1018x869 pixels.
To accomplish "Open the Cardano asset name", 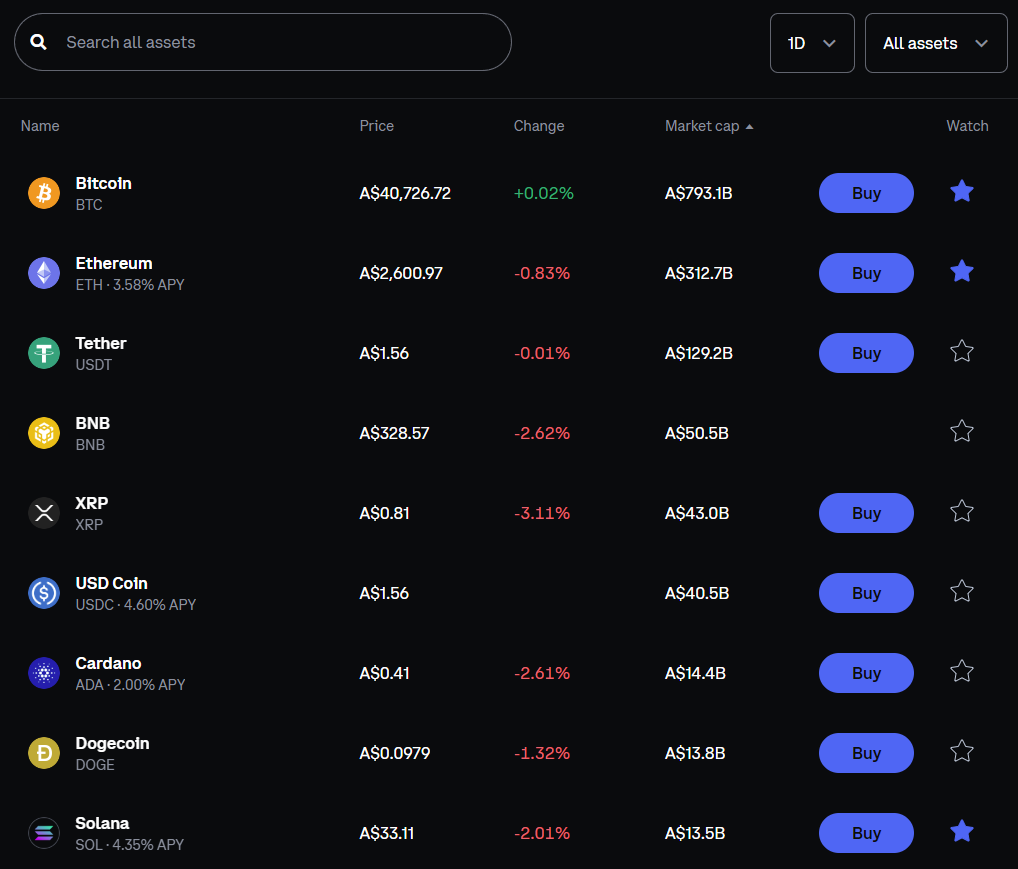I will (108, 663).
